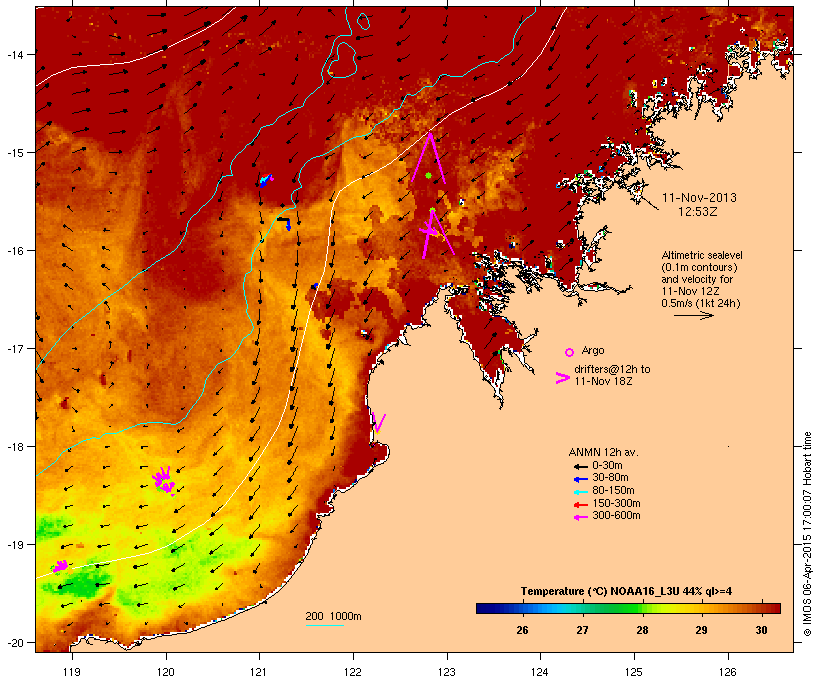Image resolution: width=820 pixels, height=680 pixels.
Task: Click the magenta drifters legend symbol
Action: pos(562,378)
